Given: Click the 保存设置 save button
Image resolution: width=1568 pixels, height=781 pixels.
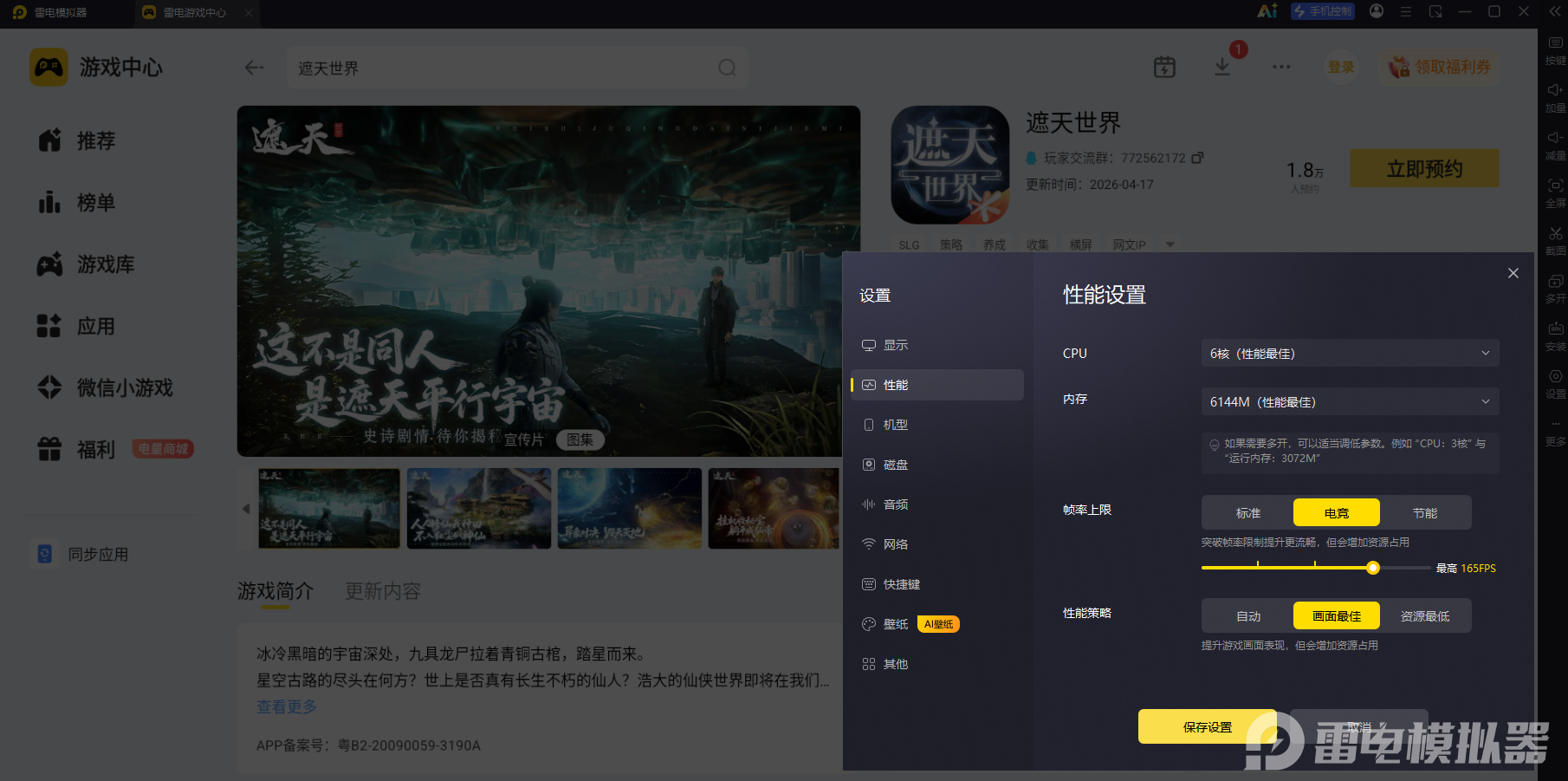Looking at the screenshot, I should 1208,726.
